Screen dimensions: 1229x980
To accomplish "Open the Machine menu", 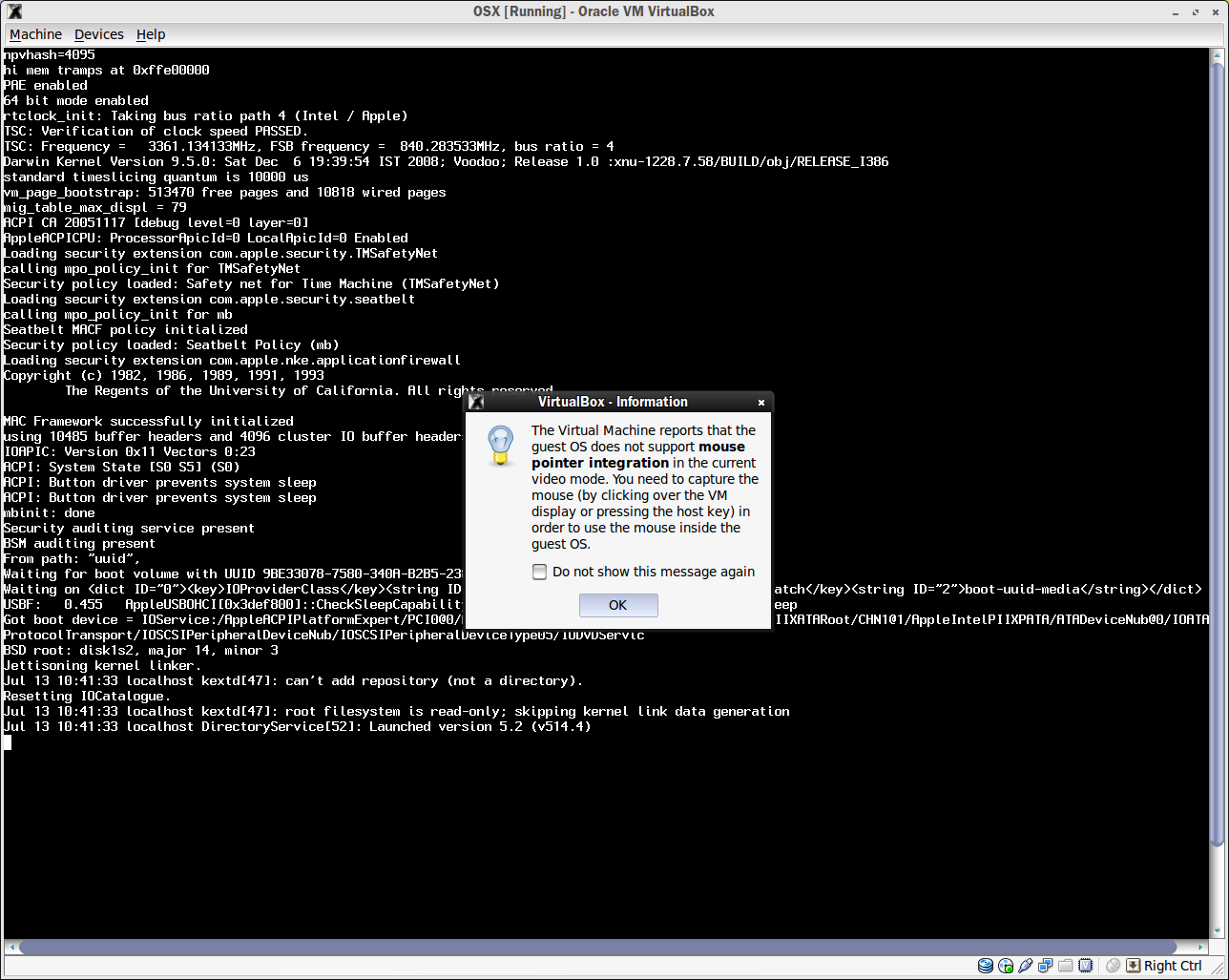I will click(x=35, y=34).
